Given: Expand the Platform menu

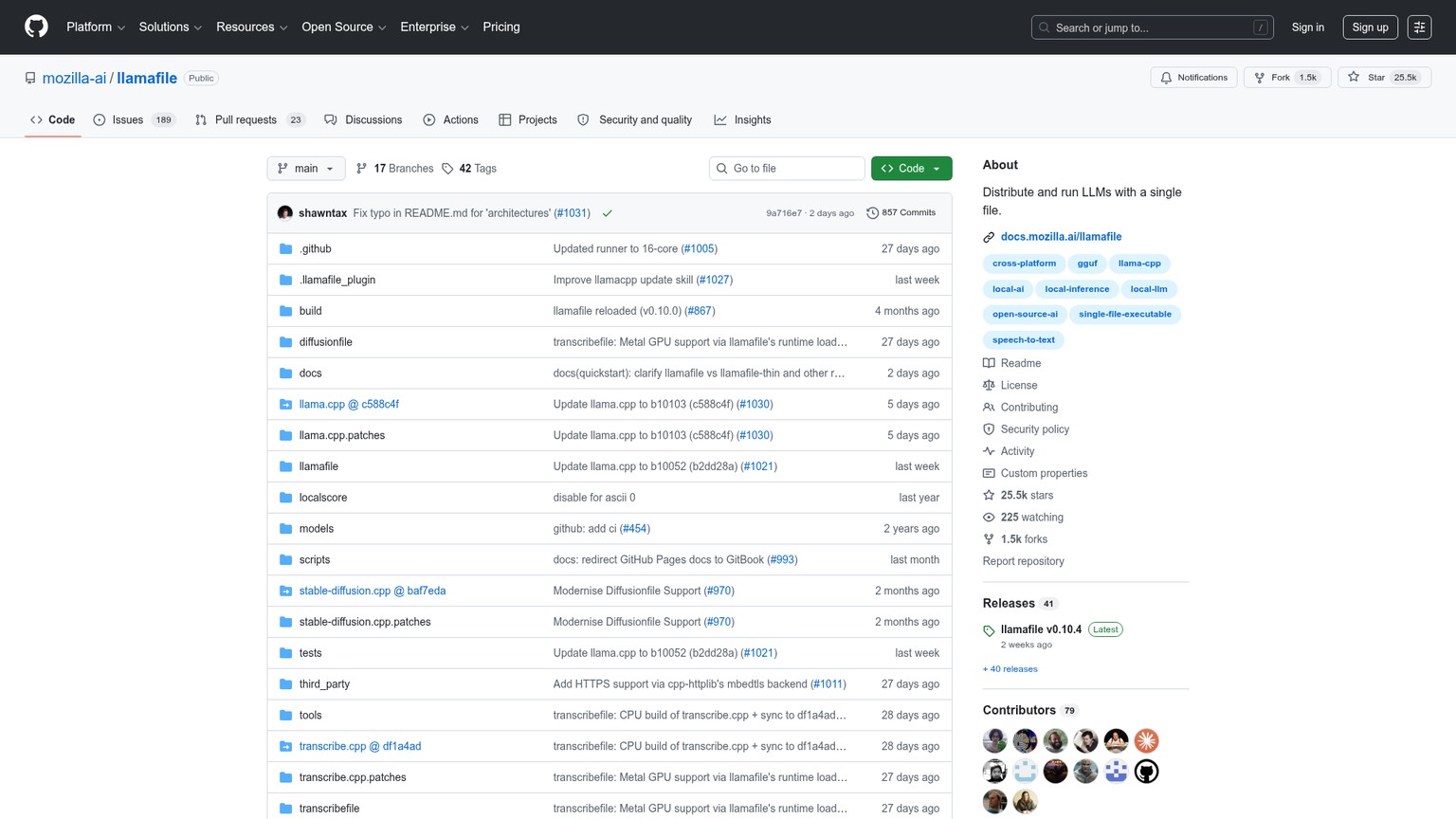Looking at the screenshot, I should (96, 27).
